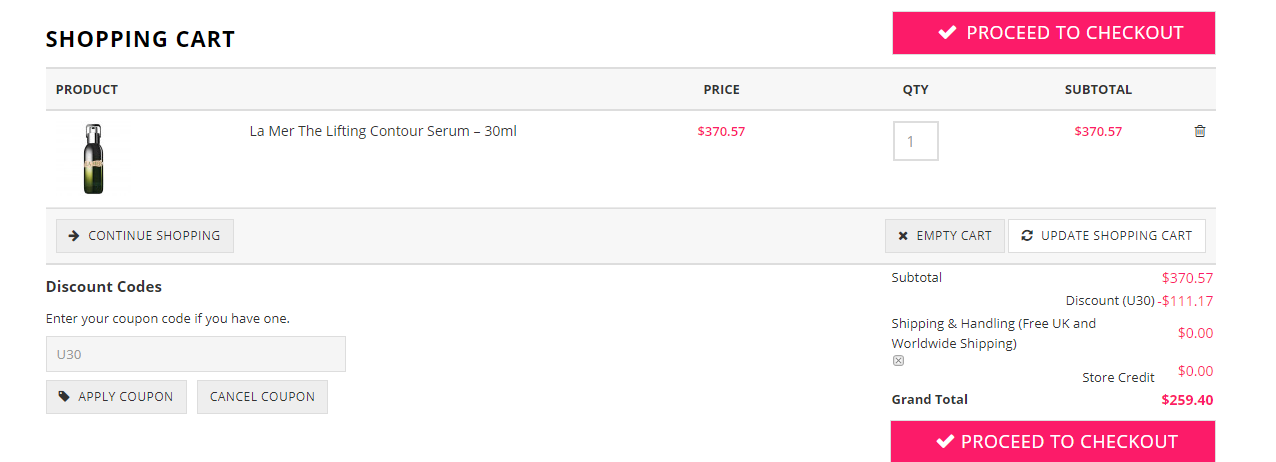Focus the coupon code field containing U30
This screenshot has width=1276, height=462.
[x=196, y=354]
